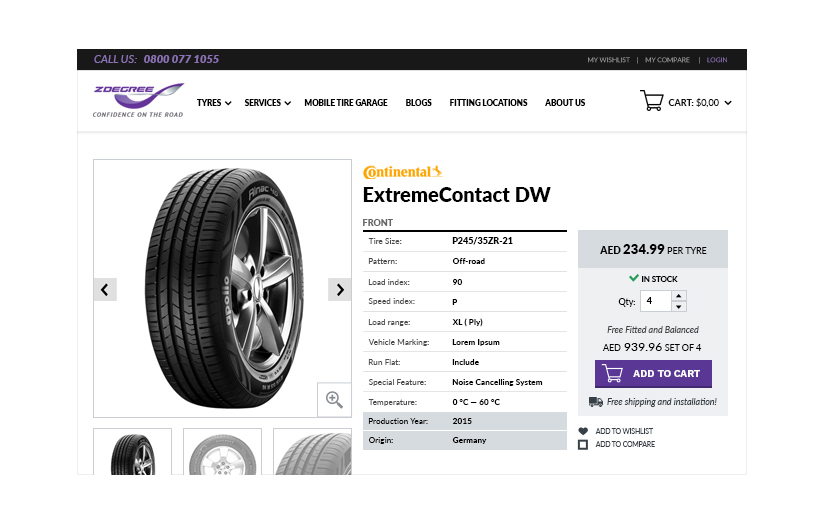Image resolution: width=825 pixels, height=525 pixels.
Task: Open the shopping cart icon in header
Action: pos(651,100)
